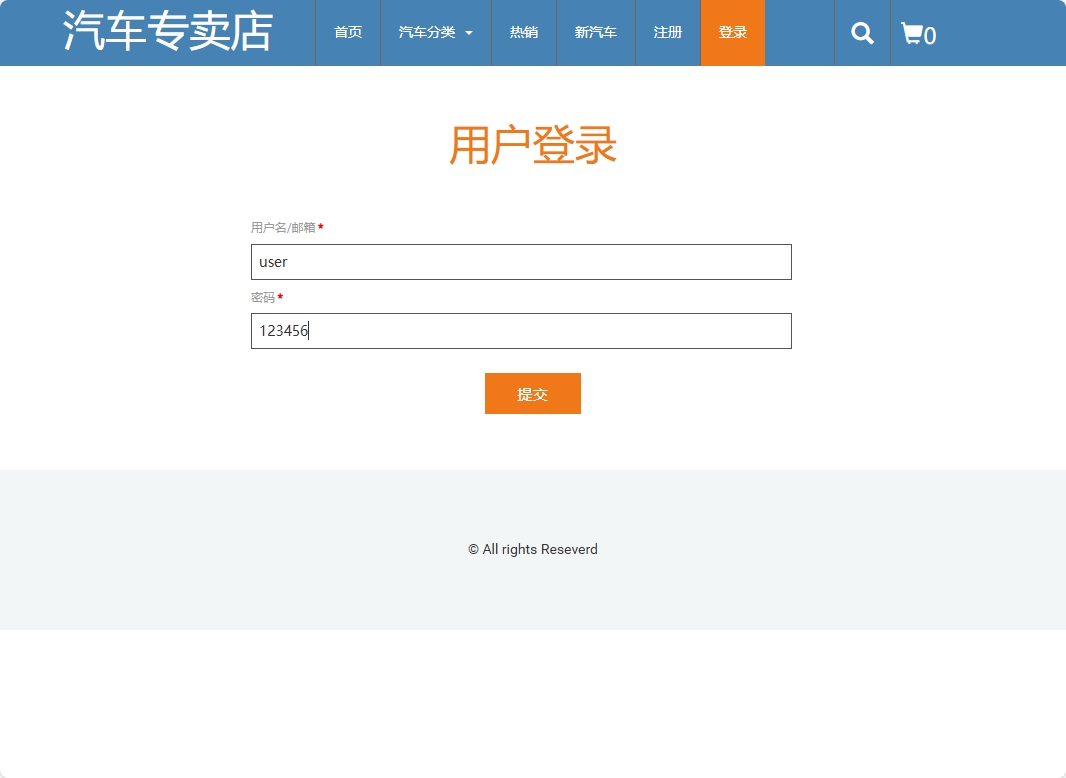Image resolution: width=1066 pixels, height=778 pixels.
Task: Click the '123456' text in password input
Action: [x=284, y=331]
